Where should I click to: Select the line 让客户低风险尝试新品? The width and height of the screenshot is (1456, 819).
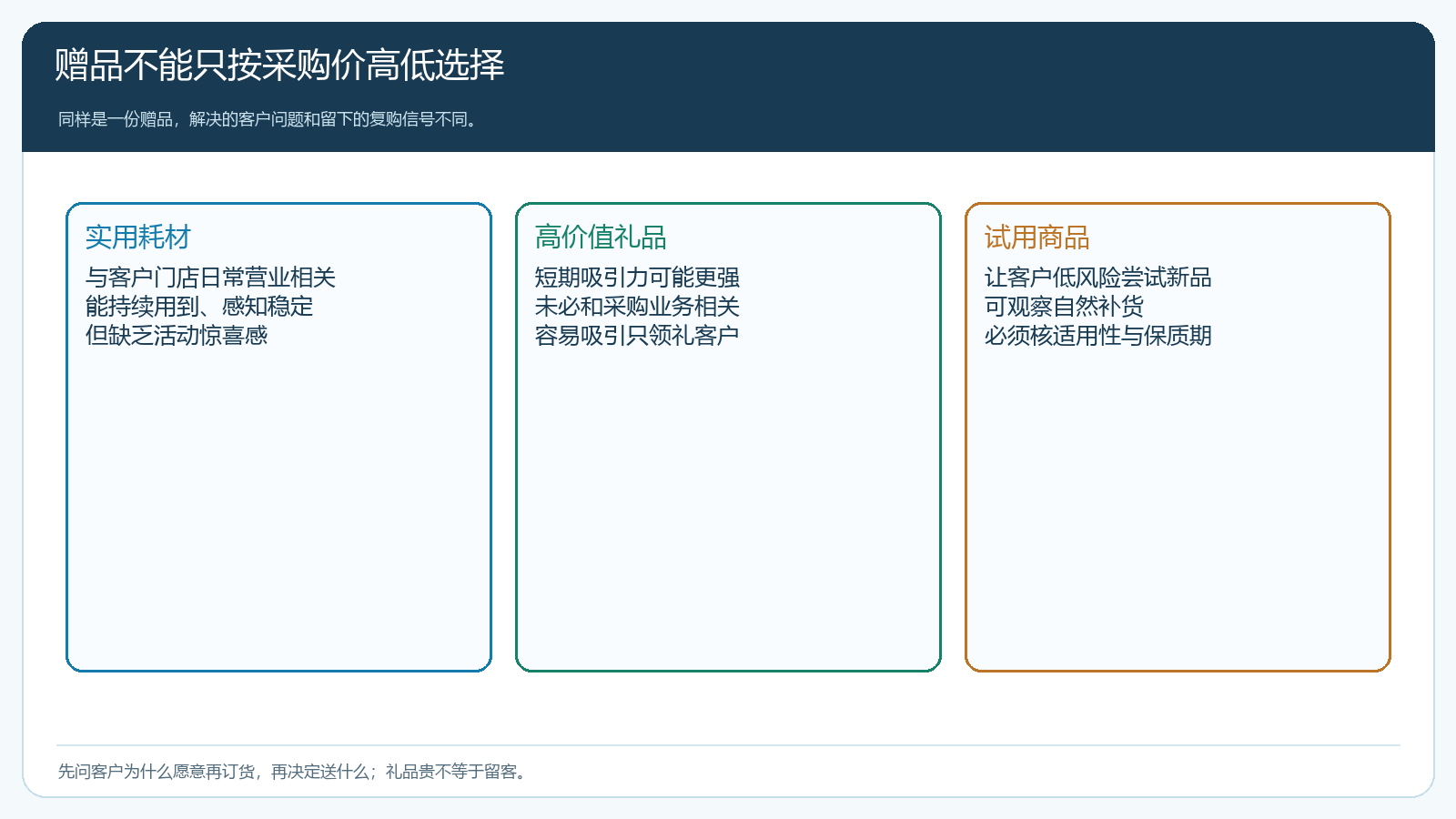tap(1098, 278)
